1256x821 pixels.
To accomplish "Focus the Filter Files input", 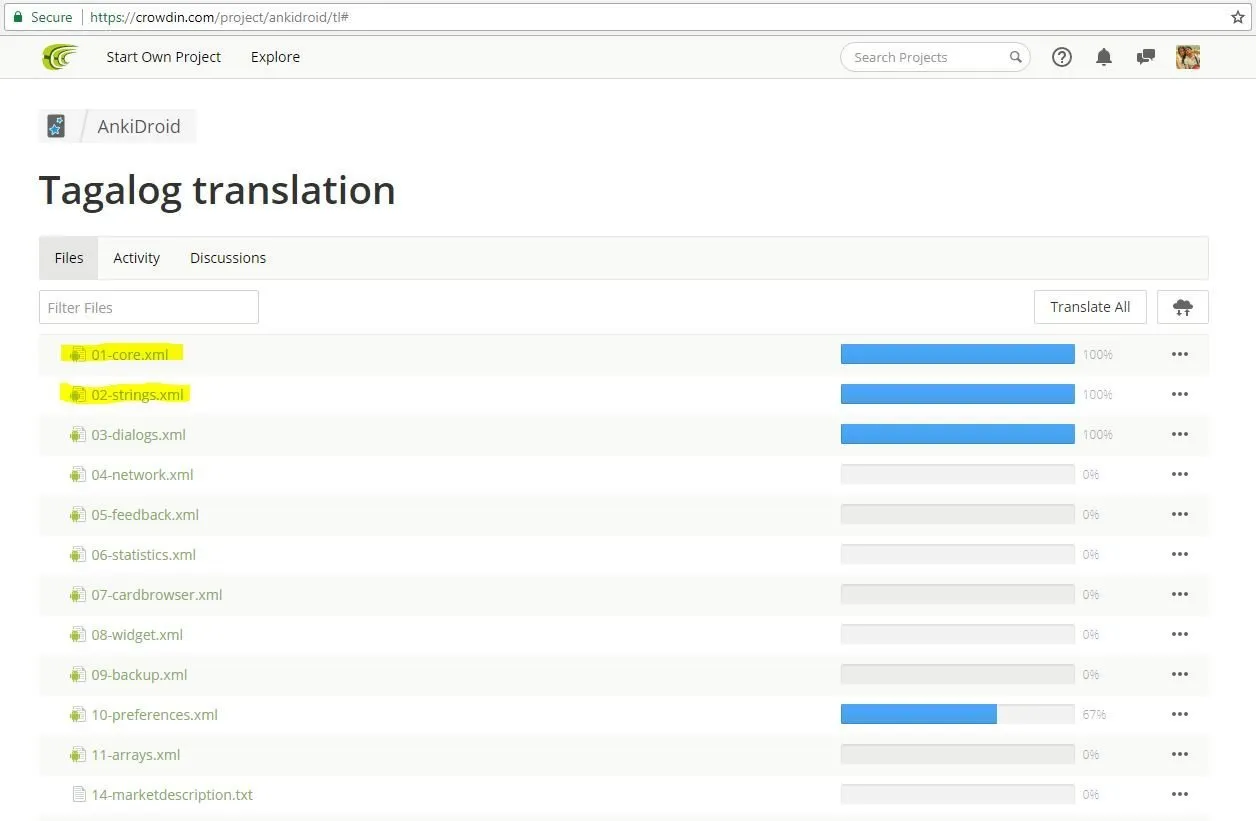I will coord(149,307).
